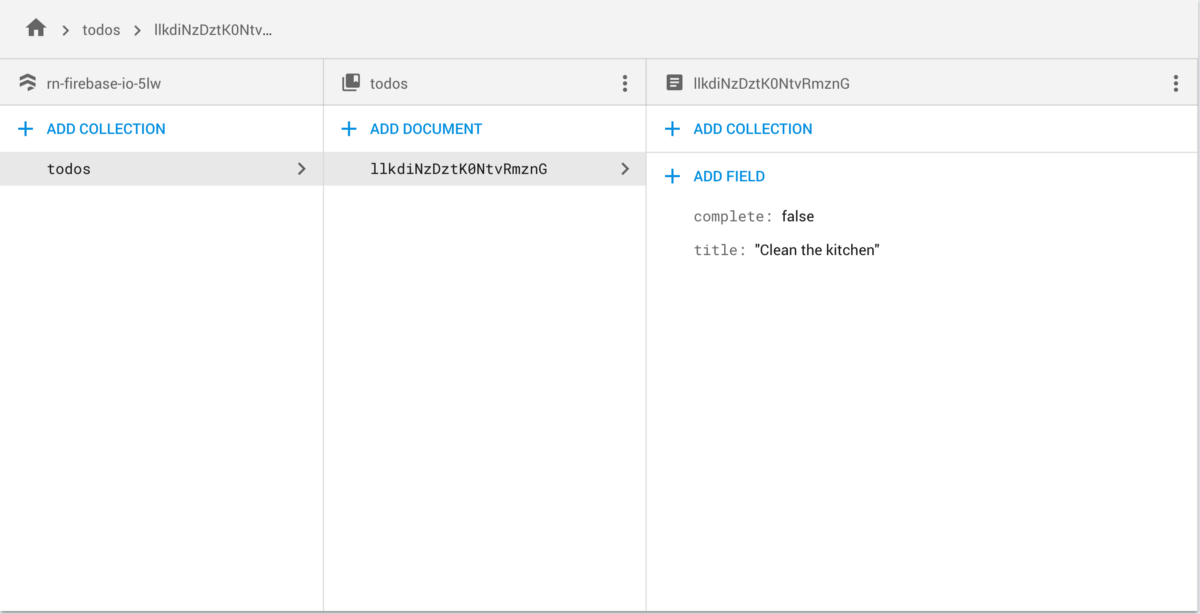Open the todos breadcrumb link

(101, 30)
